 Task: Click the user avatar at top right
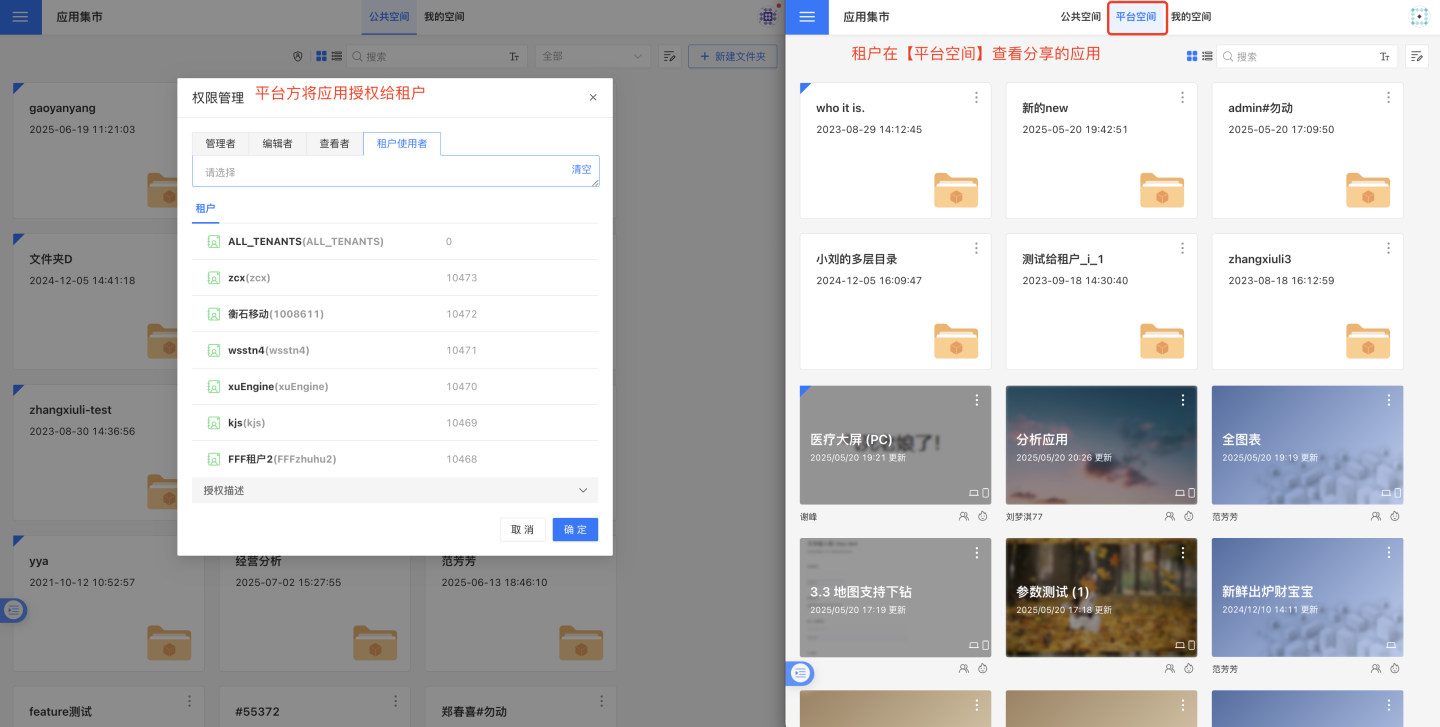coord(1419,17)
